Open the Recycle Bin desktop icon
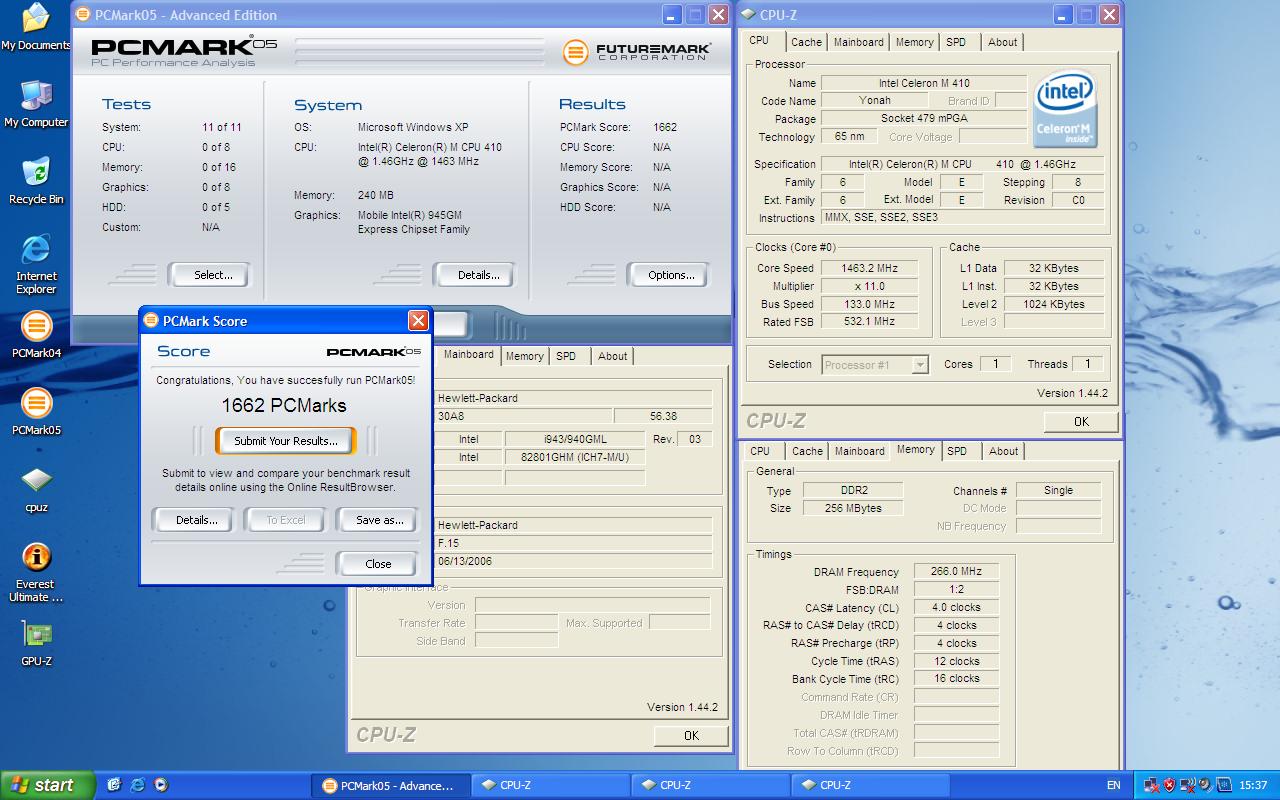Screen dimensions: 1280x800 tap(36, 181)
